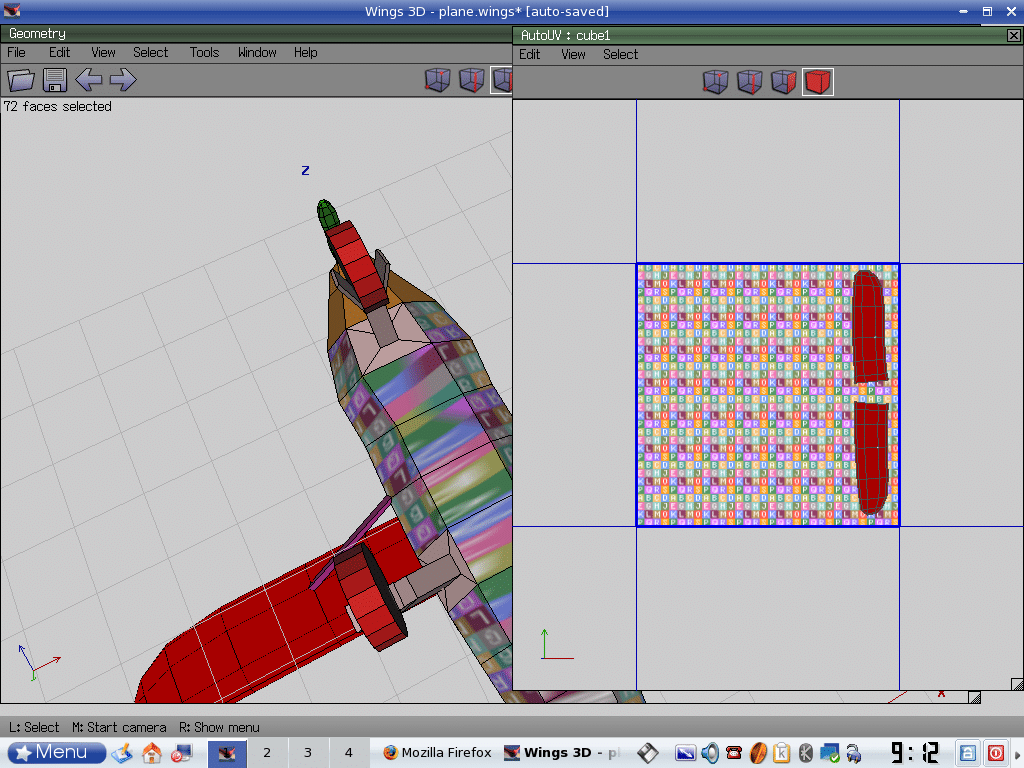Click the Mozilla Firefox taskbar button
1024x768 pixels.
(x=436, y=752)
